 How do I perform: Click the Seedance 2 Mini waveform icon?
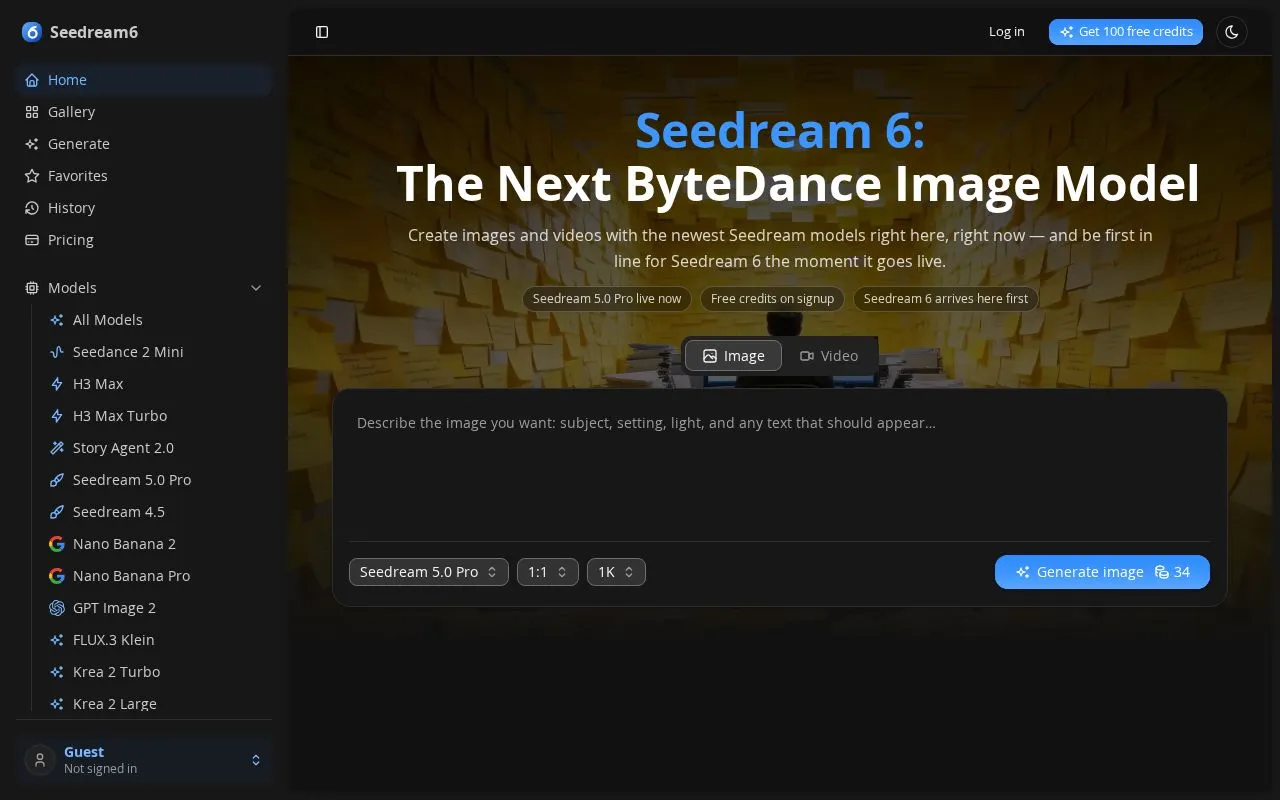point(57,352)
